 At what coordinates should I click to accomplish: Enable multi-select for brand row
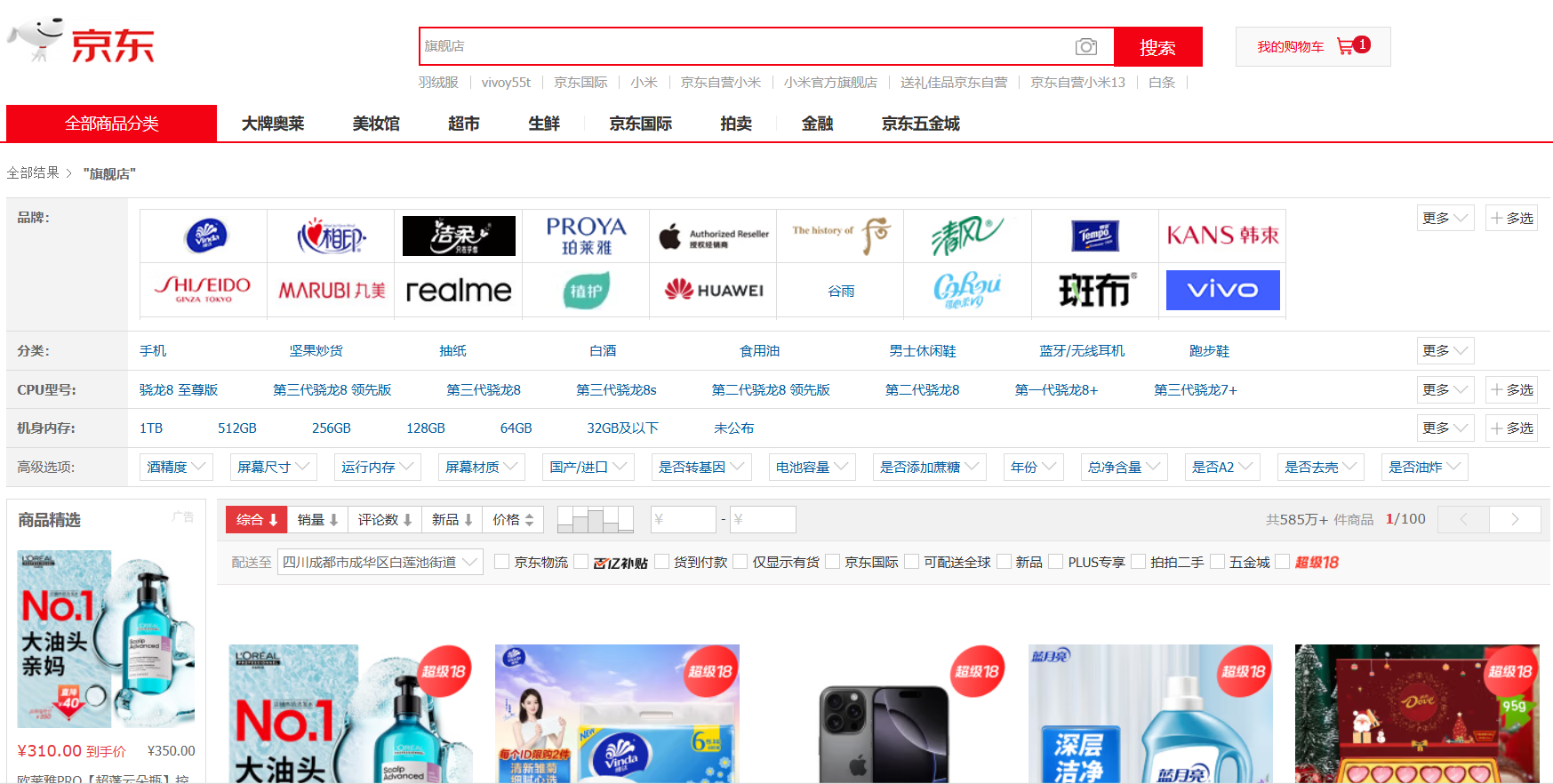(x=1511, y=218)
